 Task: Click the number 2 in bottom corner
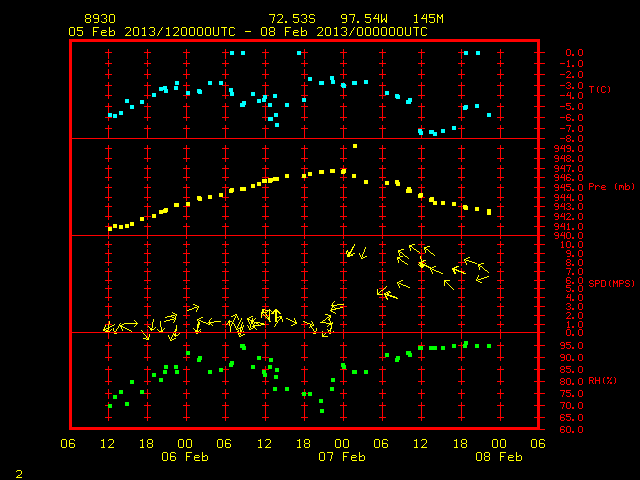[19, 474]
